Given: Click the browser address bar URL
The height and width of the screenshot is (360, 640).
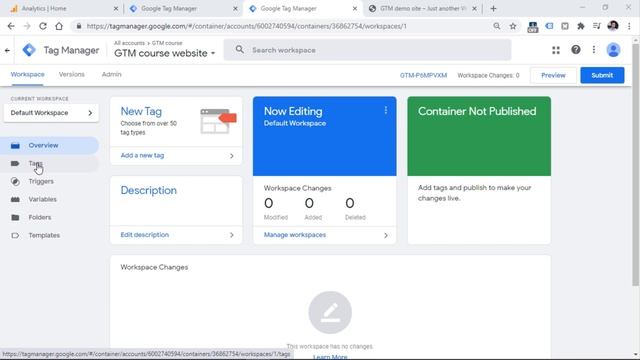Looking at the screenshot, I should (x=247, y=26).
